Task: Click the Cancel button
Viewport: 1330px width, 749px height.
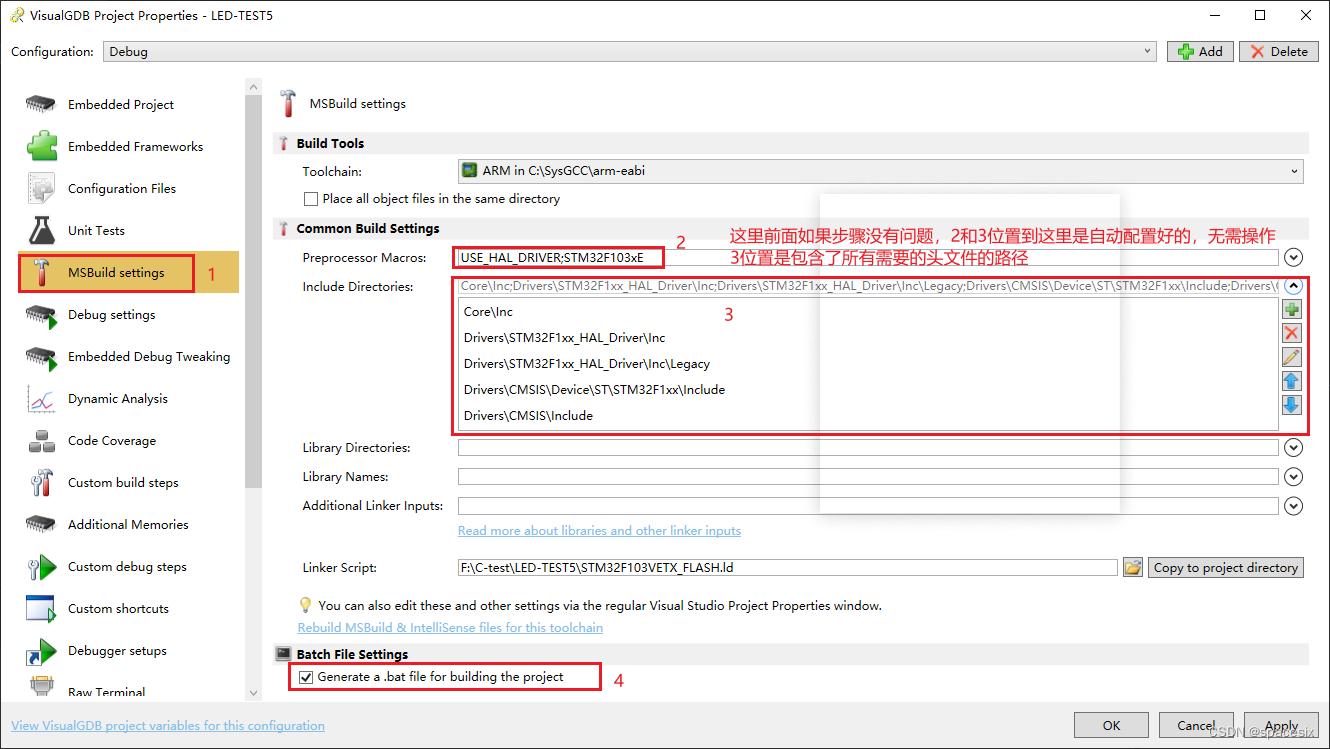Action: tap(1196, 726)
